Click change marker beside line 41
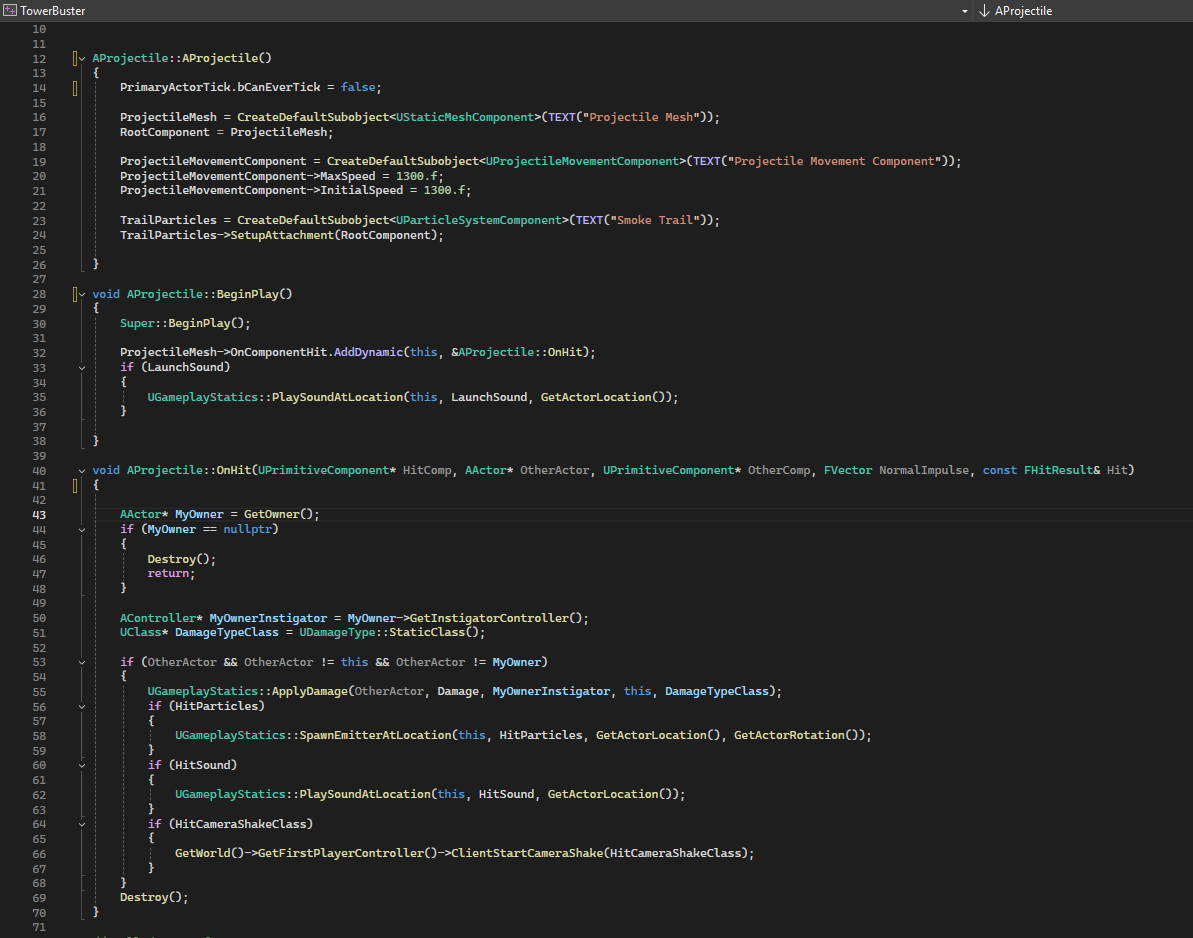 point(76,485)
